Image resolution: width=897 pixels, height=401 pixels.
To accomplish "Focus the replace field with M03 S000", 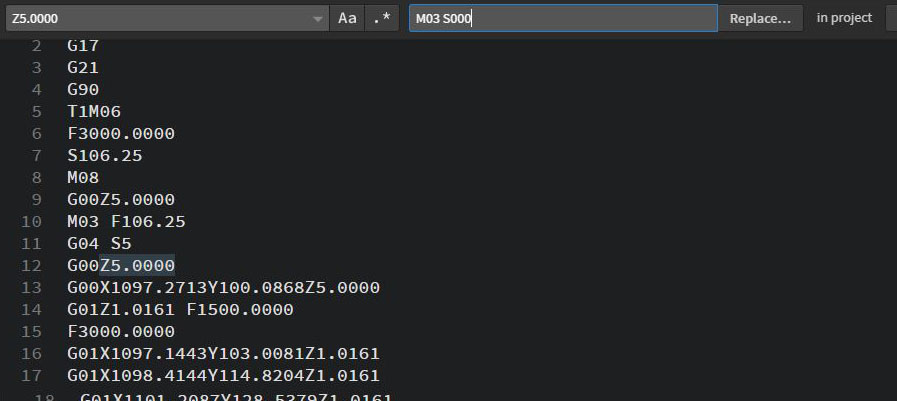I will (562, 18).
